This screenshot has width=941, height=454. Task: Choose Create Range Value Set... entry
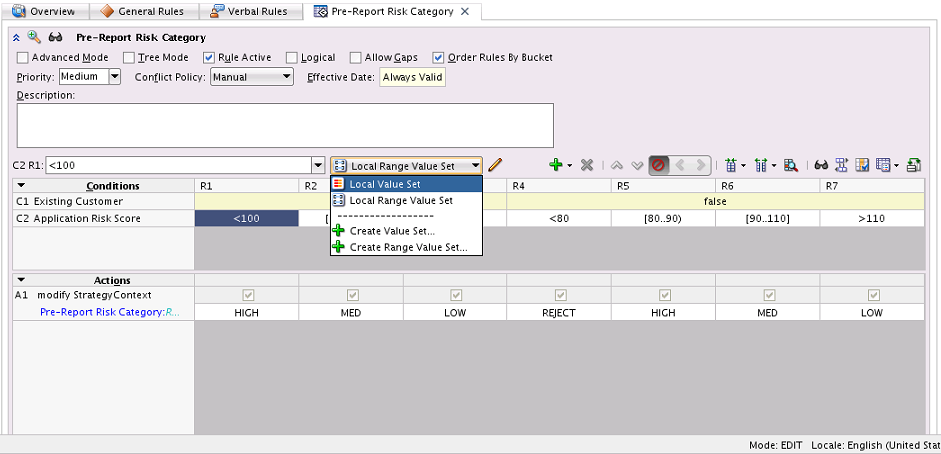click(406, 246)
